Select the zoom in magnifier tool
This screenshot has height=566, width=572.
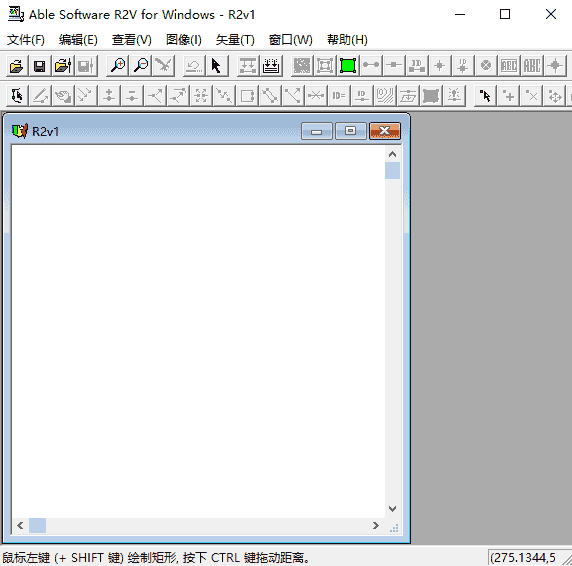click(118, 66)
